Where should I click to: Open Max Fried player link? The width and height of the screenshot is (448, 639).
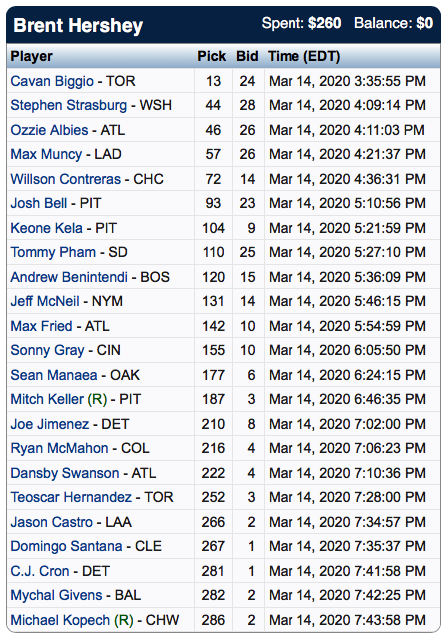click(41, 326)
